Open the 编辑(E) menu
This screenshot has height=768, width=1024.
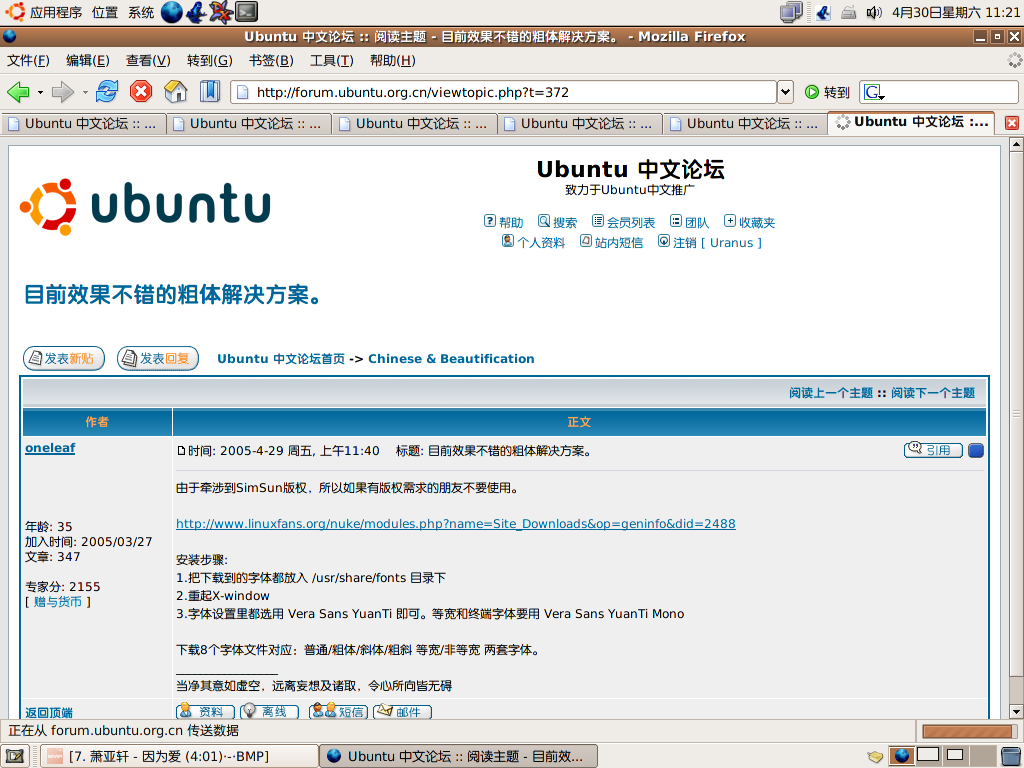click(x=88, y=61)
